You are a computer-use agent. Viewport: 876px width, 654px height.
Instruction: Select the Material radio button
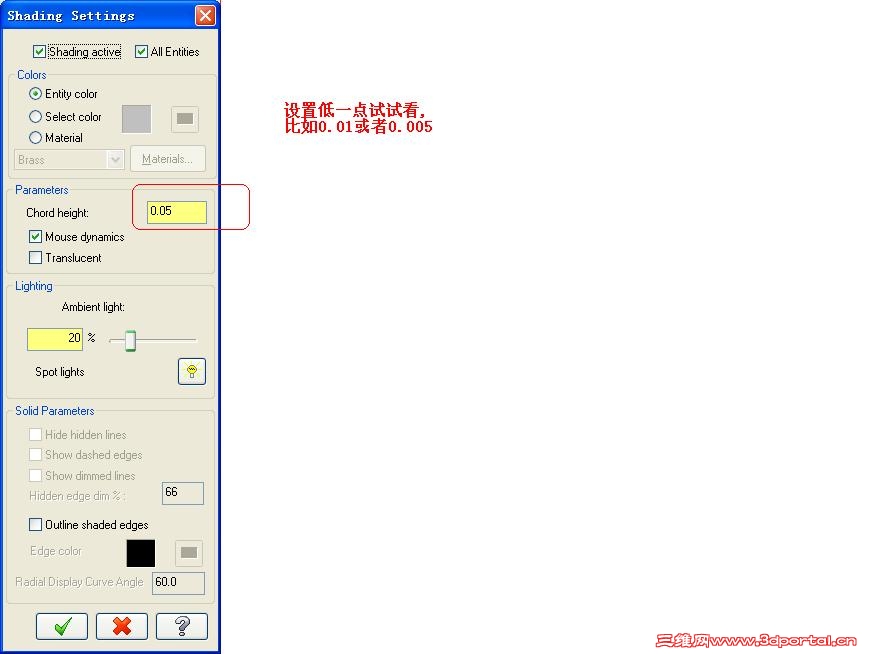click(x=35, y=137)
